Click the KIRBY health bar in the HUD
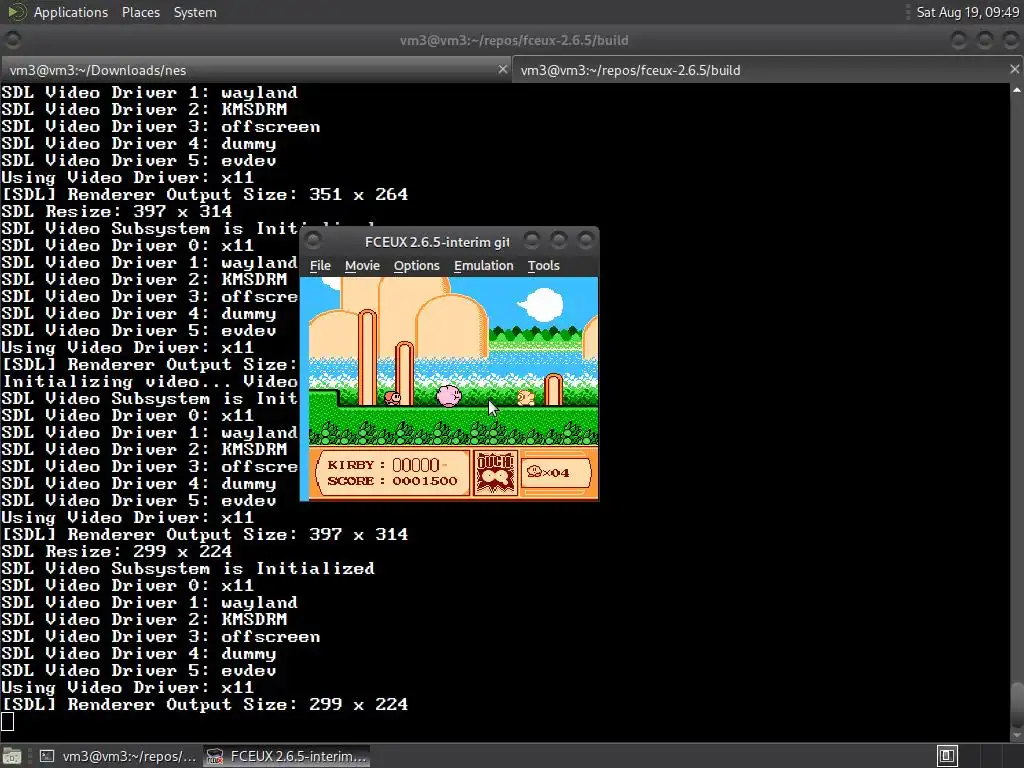This screenshot has width=1024, height=768. tap(419, 465)
